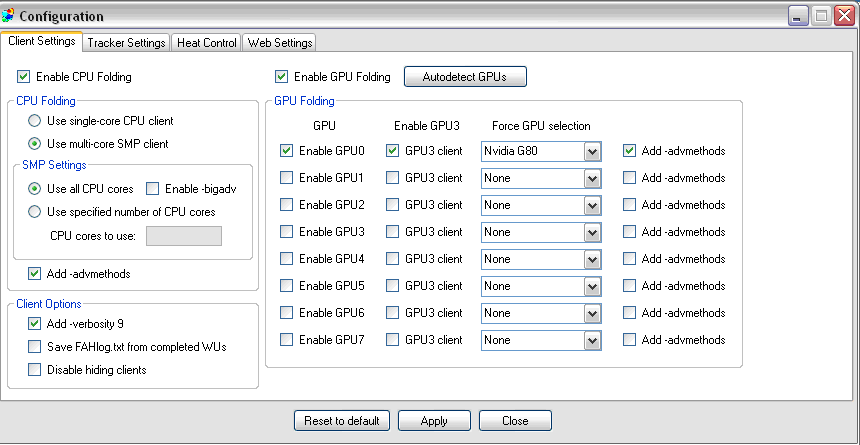
Task: Check Add -advmethods for GPU6 row
Action: pos(630,313)
